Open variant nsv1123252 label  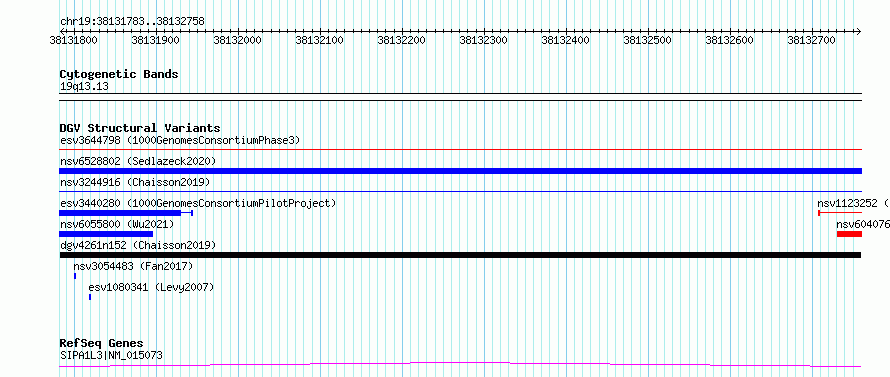(852, 203)
